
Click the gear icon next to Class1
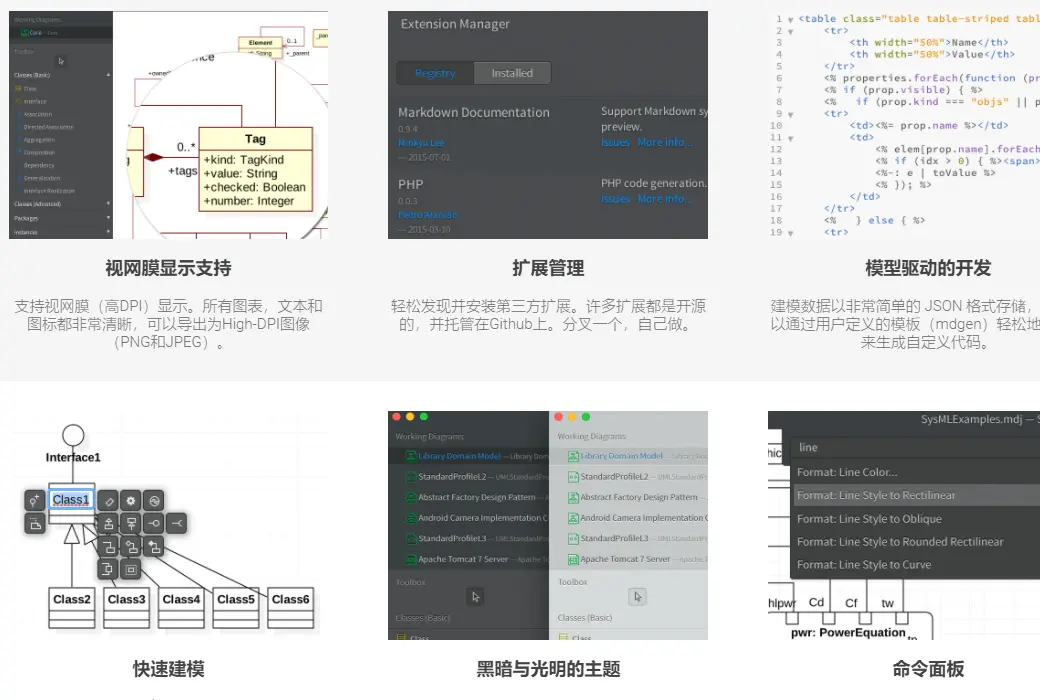pos(131,500)
